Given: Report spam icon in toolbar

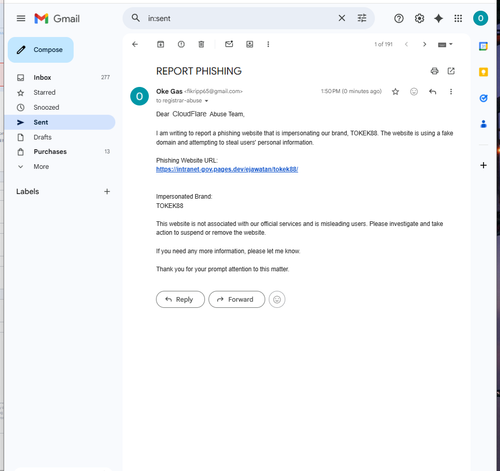Looking at the screenshot, I should (x=181, y=44).
